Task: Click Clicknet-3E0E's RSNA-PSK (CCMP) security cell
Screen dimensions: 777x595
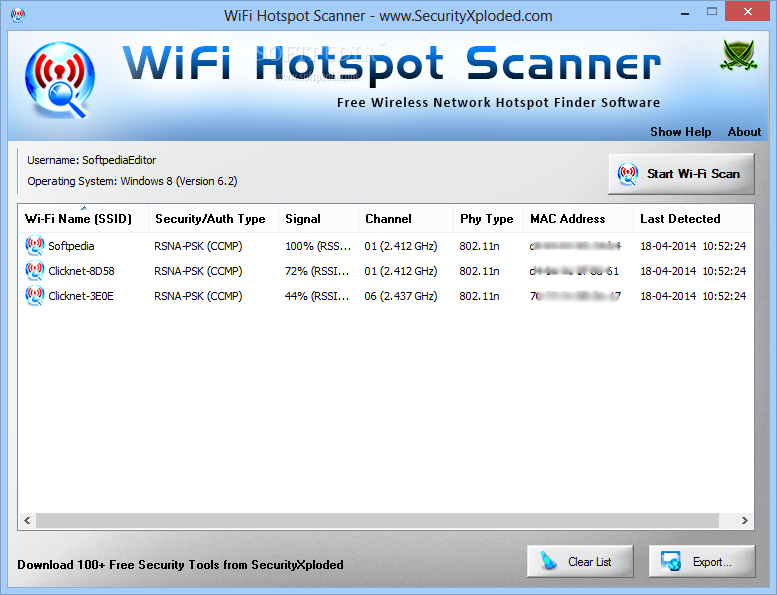Action: (x=198, y=296)
